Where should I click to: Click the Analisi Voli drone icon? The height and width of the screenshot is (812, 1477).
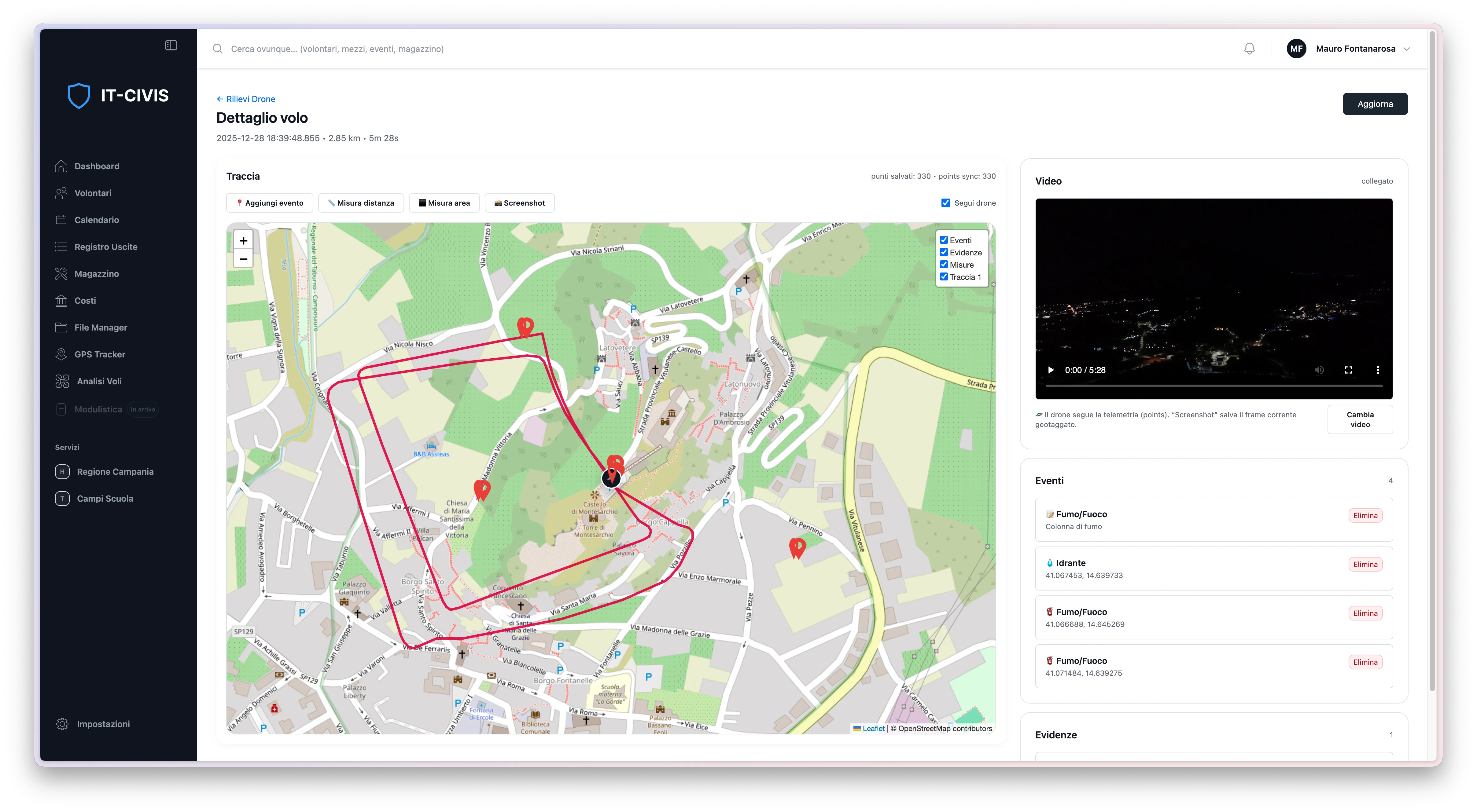pyautogui.click(x=62, y=381)
